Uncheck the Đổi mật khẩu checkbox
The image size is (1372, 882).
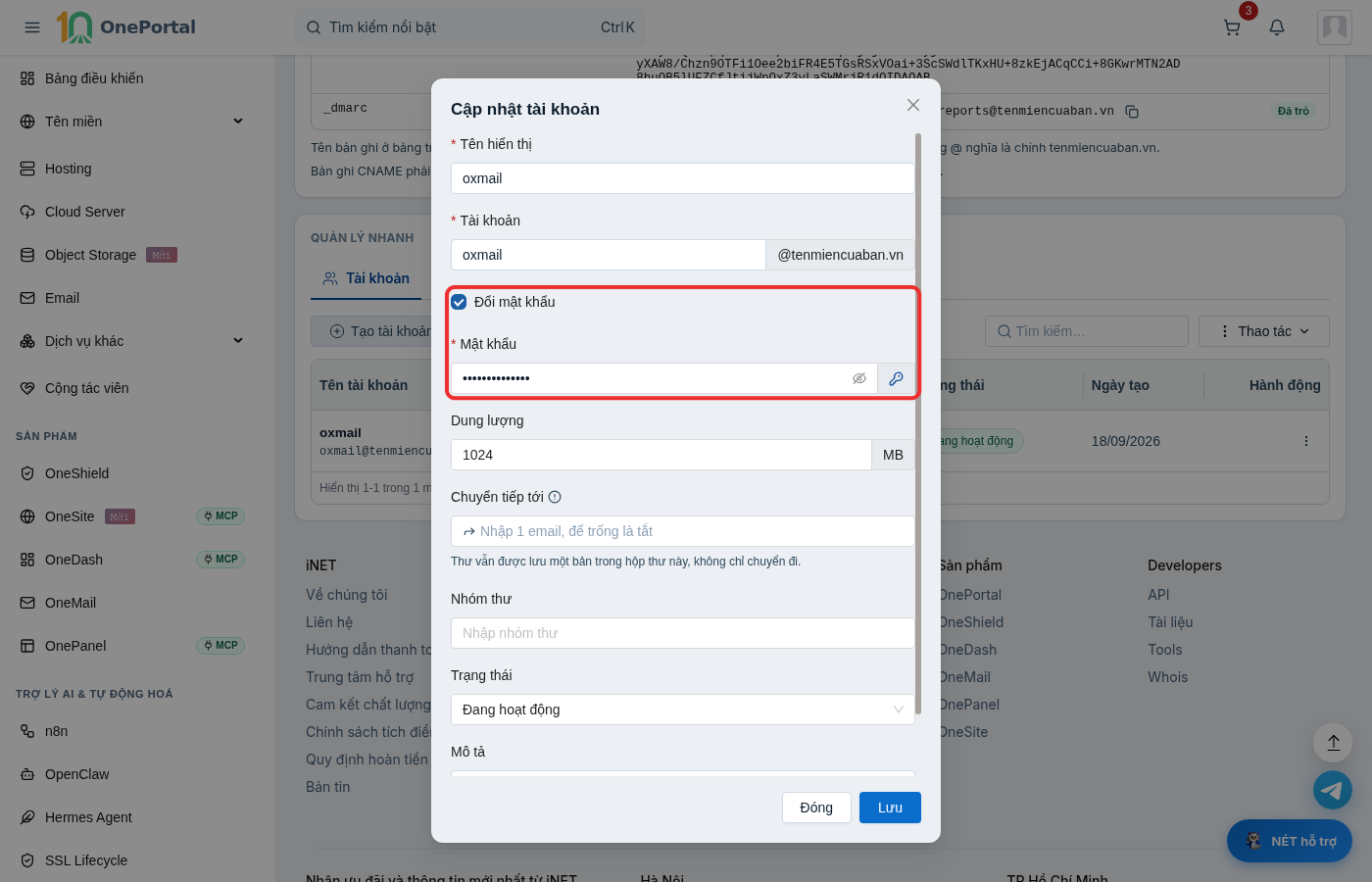tap(459, 302)
